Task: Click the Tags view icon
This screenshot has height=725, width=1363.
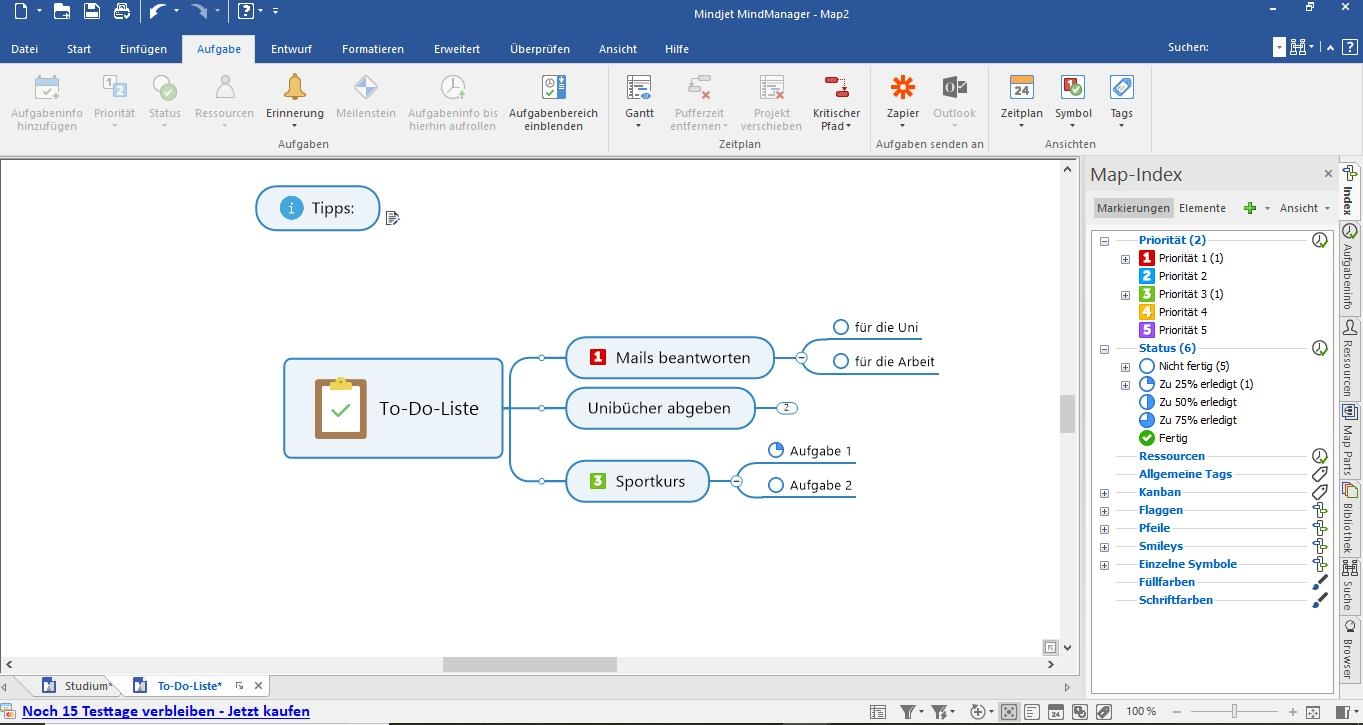Action: (x=1121, y=89)
